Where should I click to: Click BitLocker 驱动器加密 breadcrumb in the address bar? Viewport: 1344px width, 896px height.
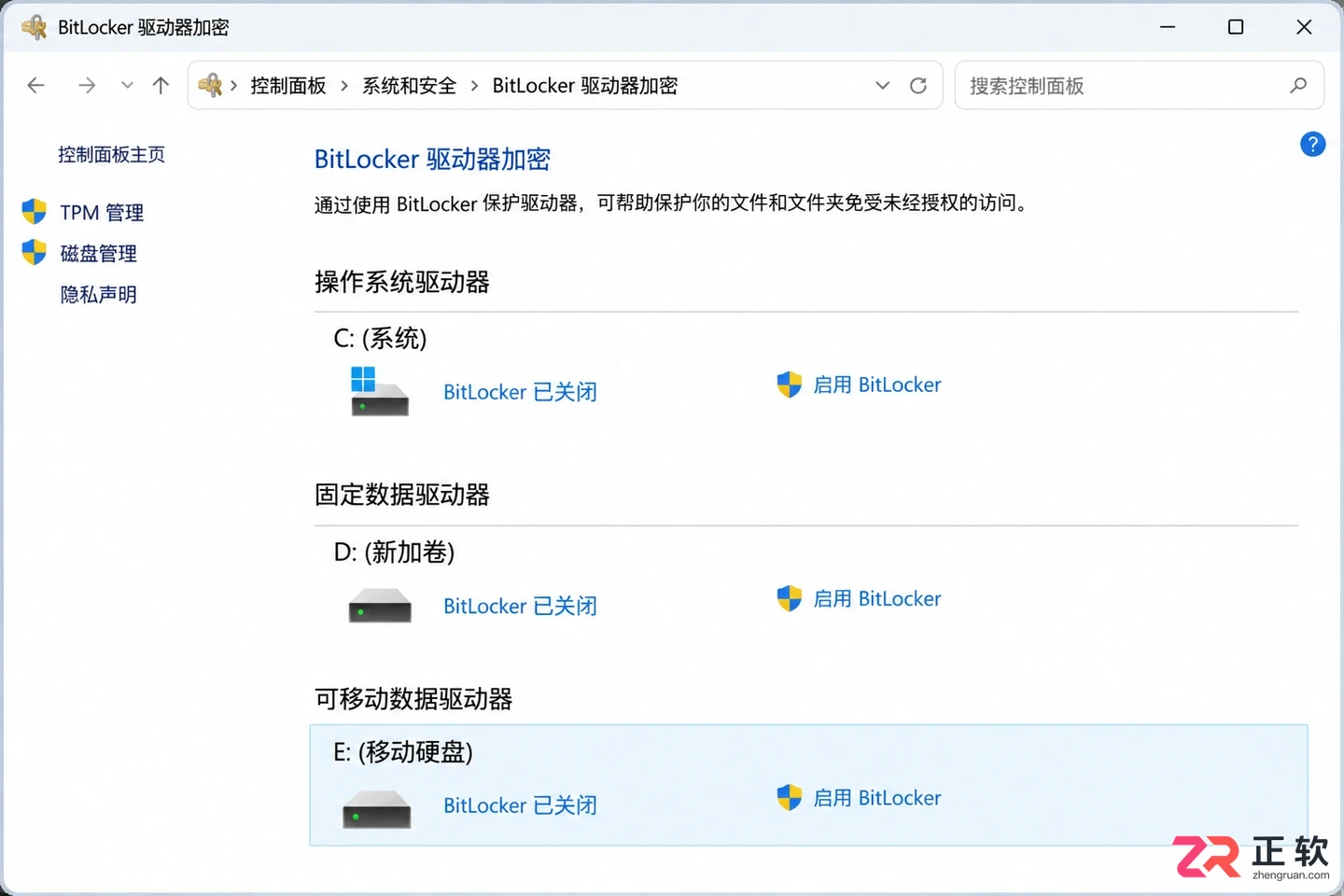[585, 86]
